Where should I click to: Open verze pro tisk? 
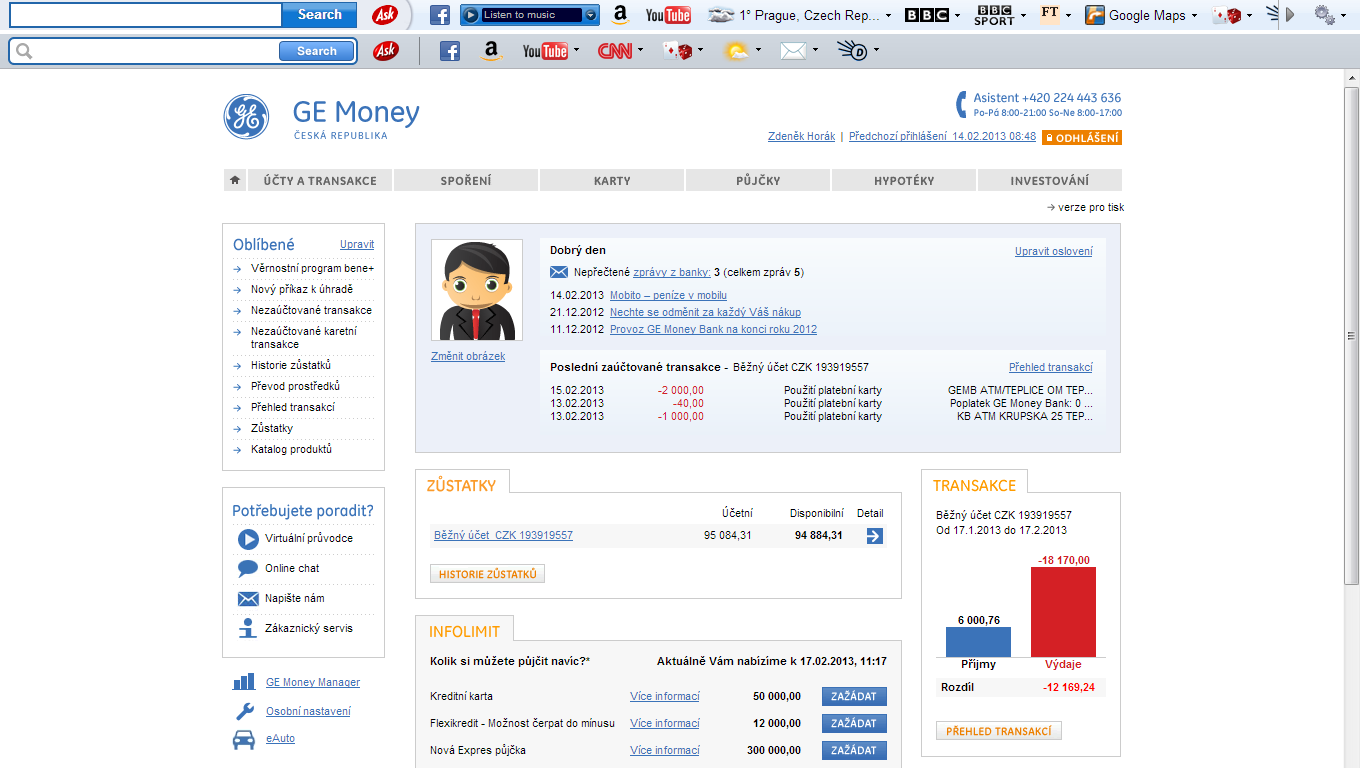coord(1085,207)
